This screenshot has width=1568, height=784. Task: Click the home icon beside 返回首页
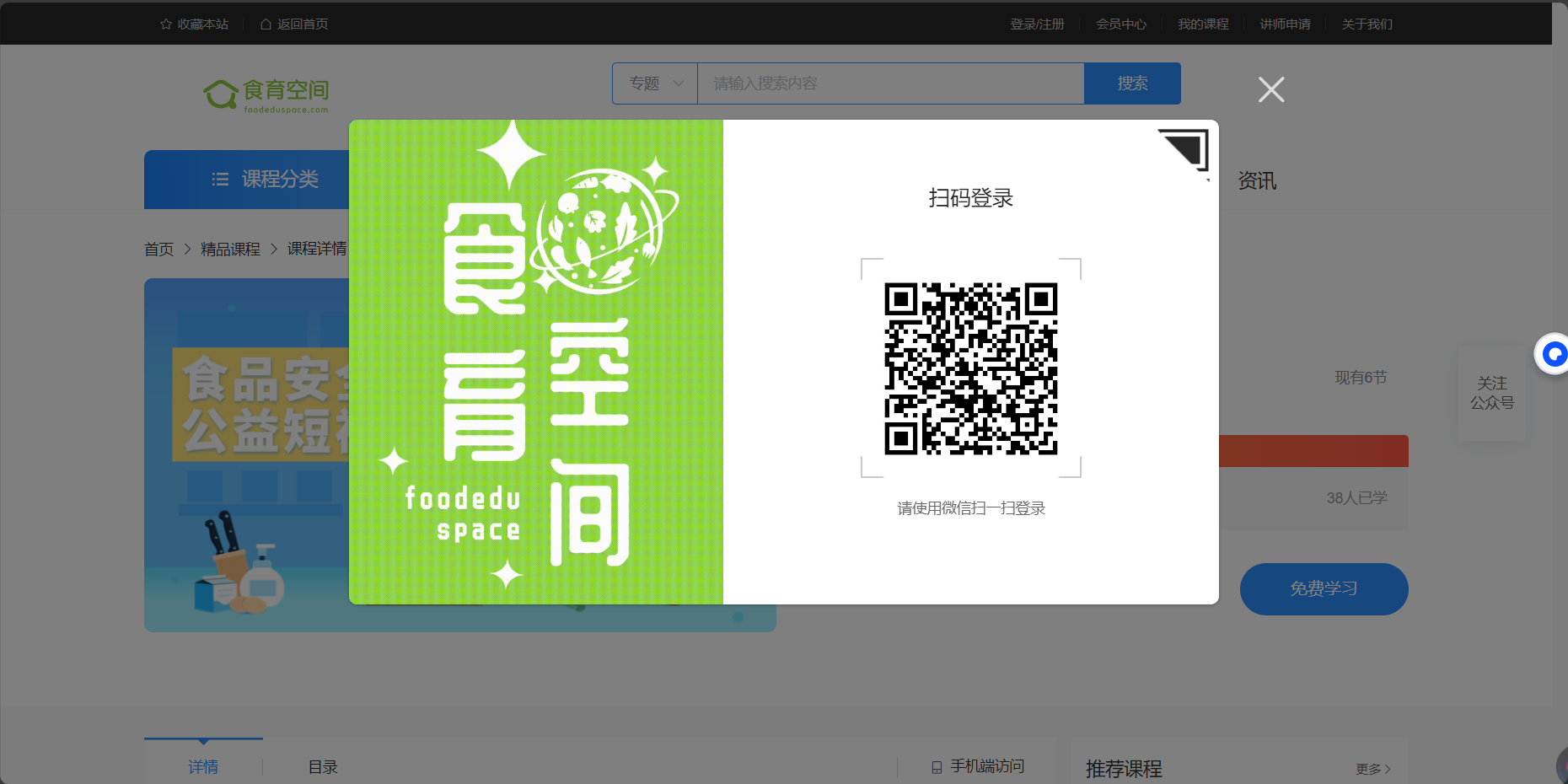click(x=266, y=24)
